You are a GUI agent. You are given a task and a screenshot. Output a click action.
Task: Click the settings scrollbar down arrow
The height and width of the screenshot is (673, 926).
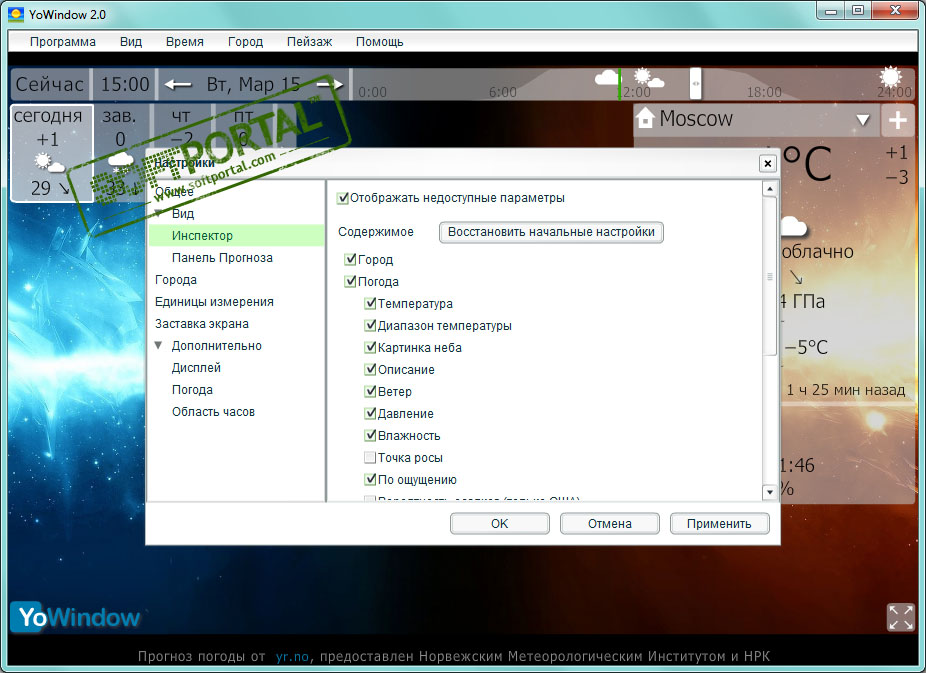(x=769, y=492)
